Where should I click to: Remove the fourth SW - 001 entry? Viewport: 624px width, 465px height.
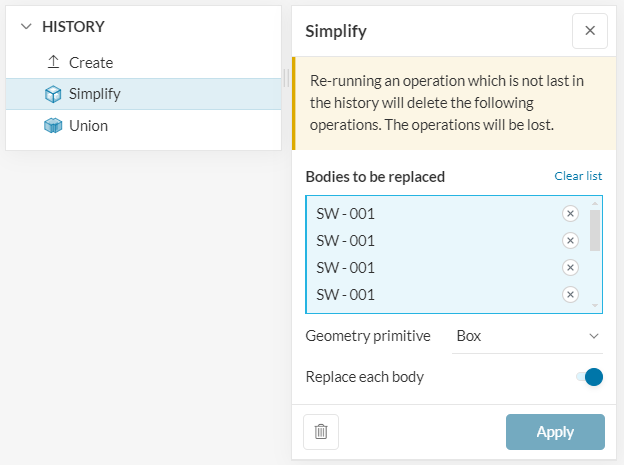570,294
